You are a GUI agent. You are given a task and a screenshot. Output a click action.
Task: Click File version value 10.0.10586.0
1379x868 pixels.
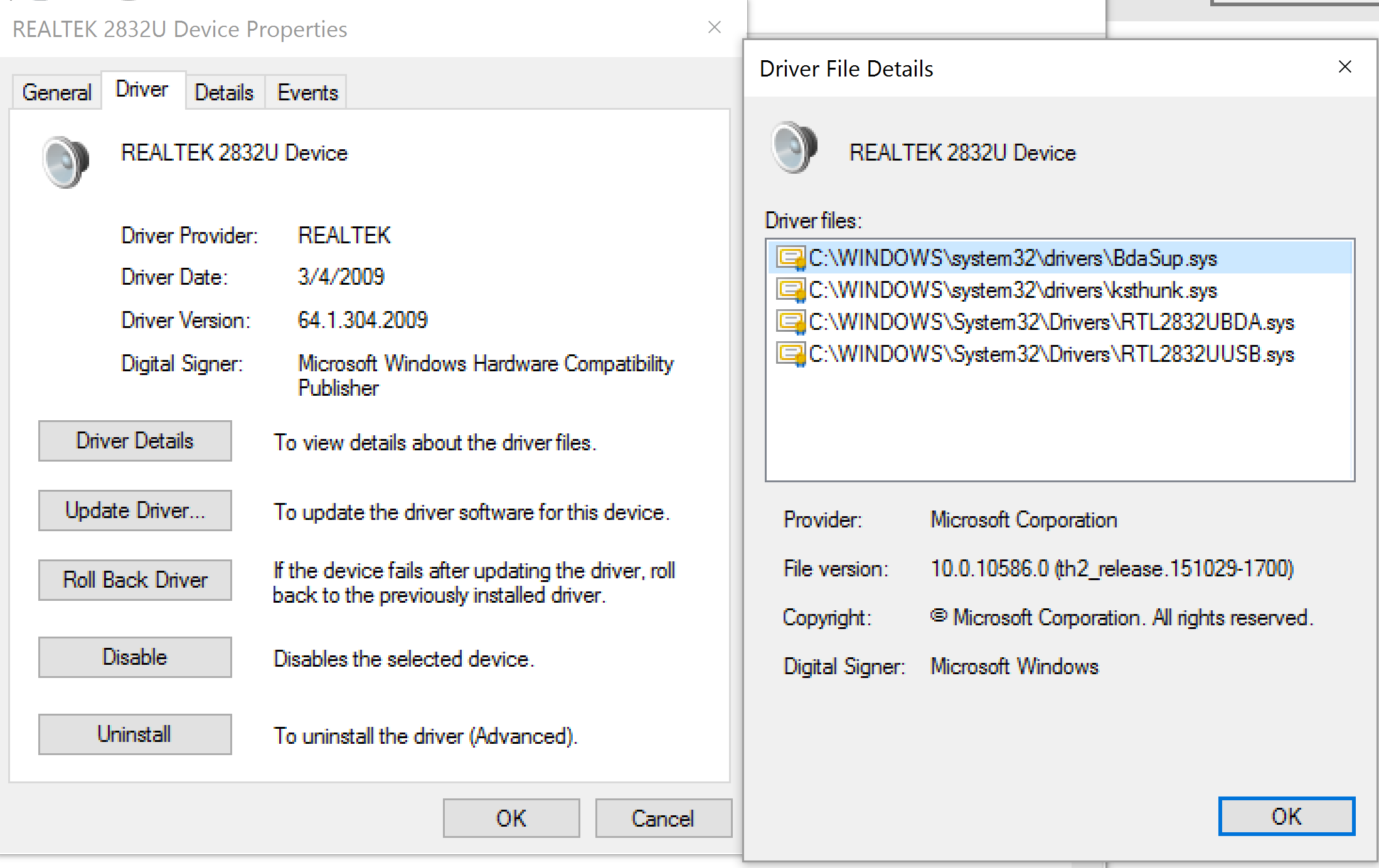point(1112,569)
